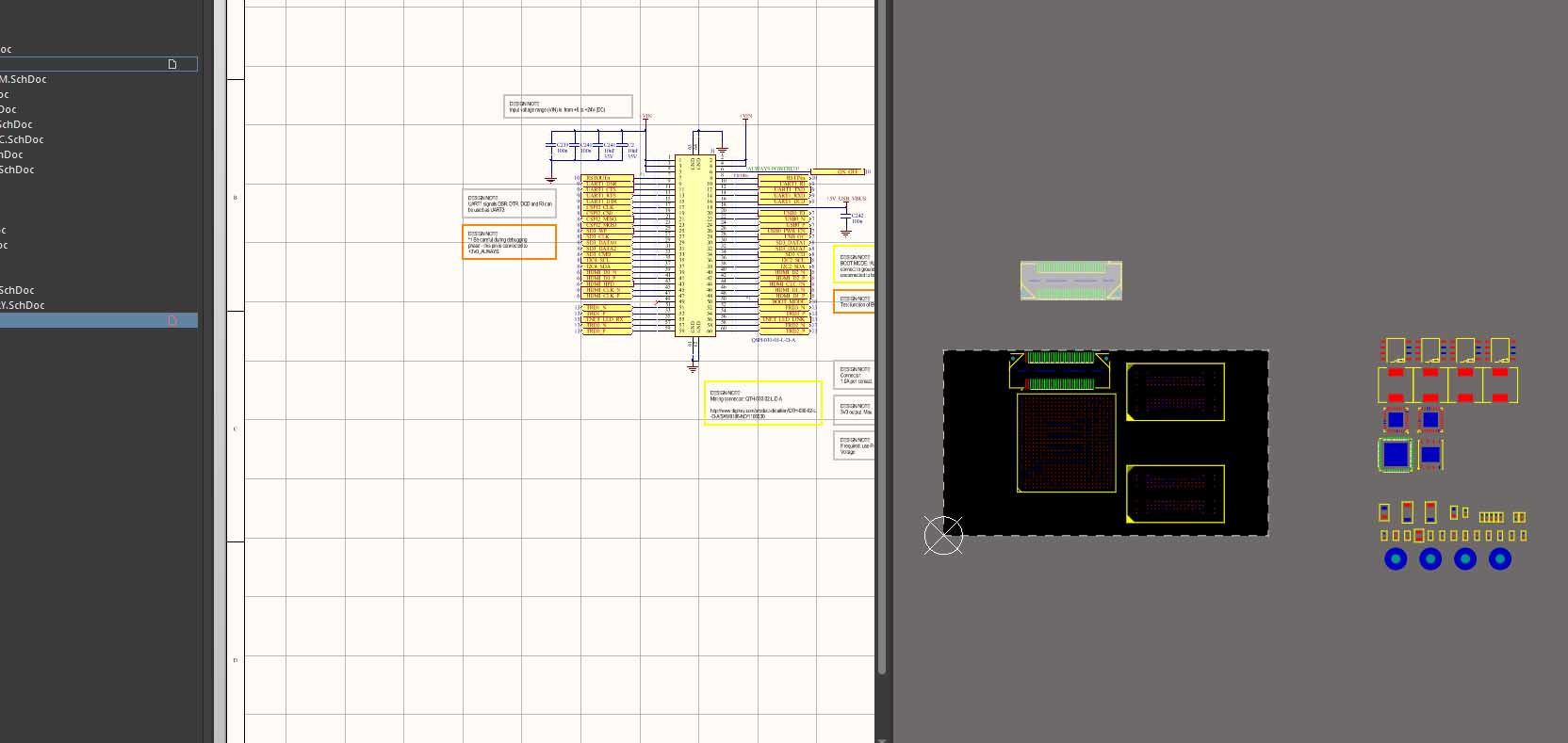Click the input voltage range design note
Image resolution: width=1568 pixels, height=743 pixels.
pos(567,106)
